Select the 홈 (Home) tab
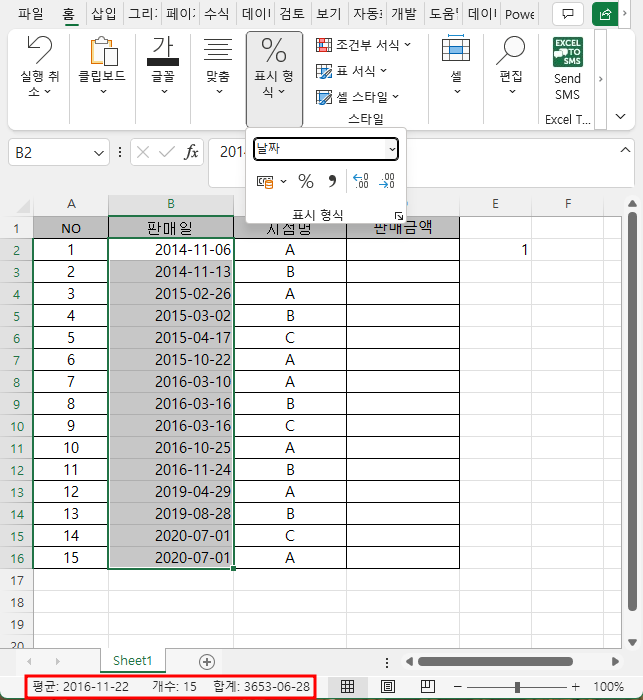The height and width of the screenshot is (700, 643). [68, 14]
